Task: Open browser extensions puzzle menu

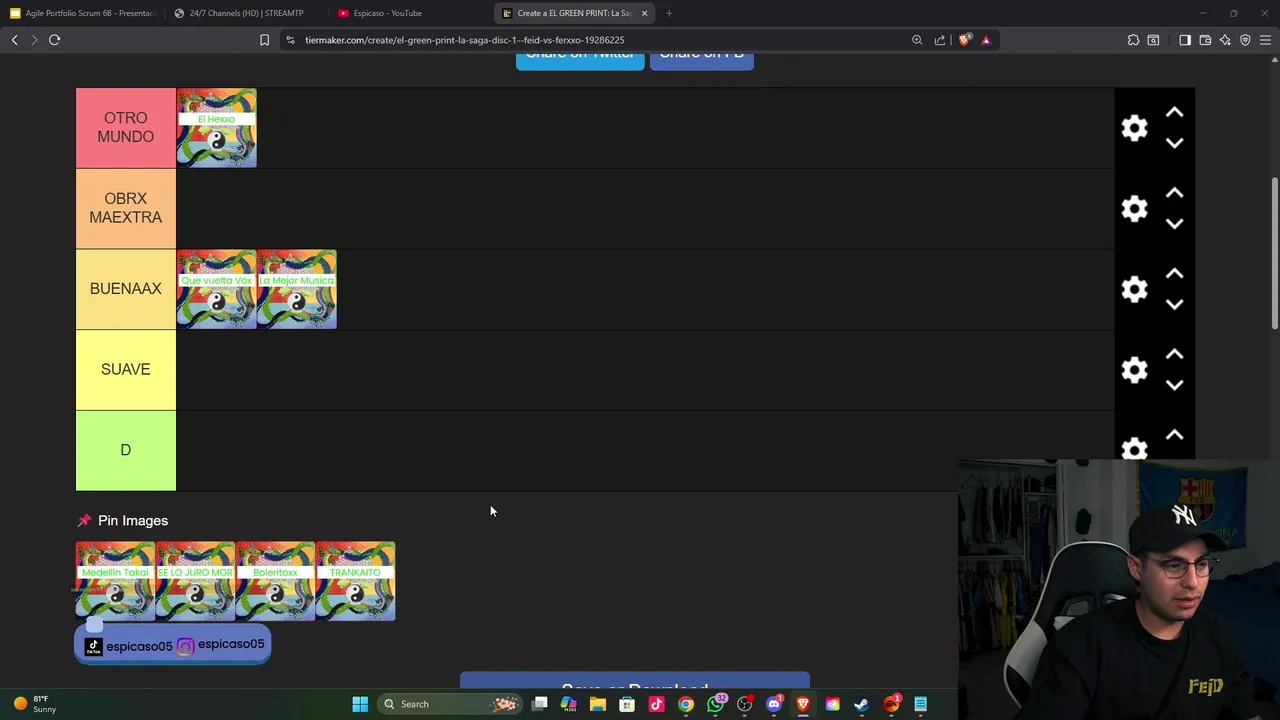Action: [x=1133, y=40]
